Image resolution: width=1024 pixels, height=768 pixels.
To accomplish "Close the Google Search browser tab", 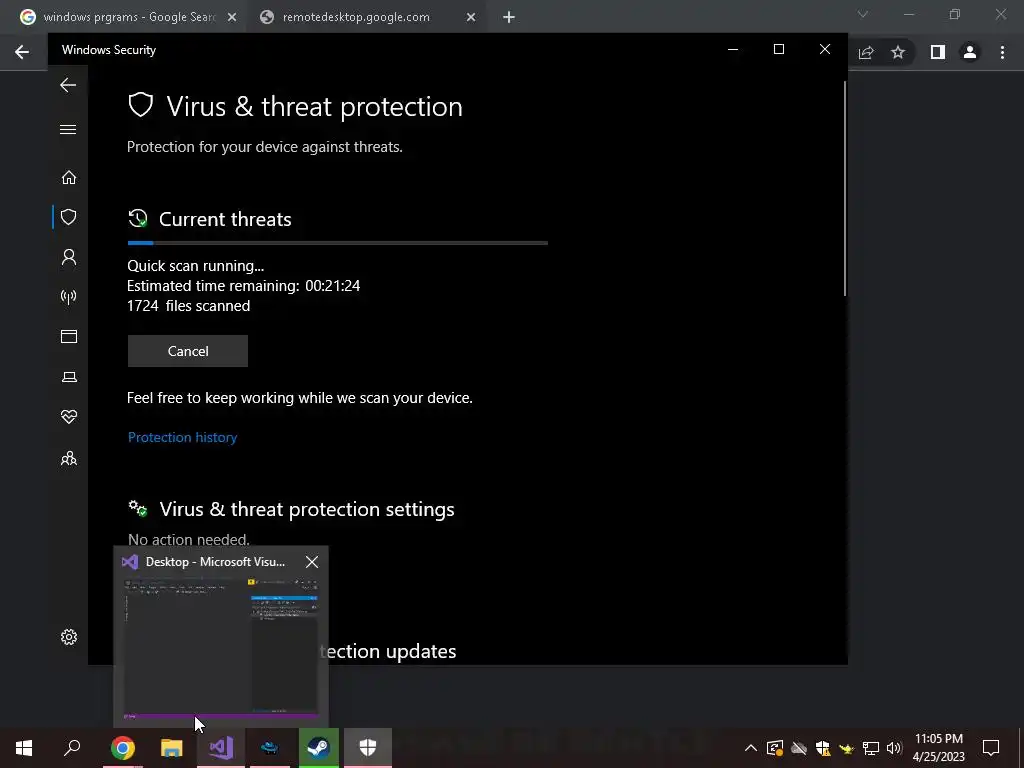I will coord(232,18).
